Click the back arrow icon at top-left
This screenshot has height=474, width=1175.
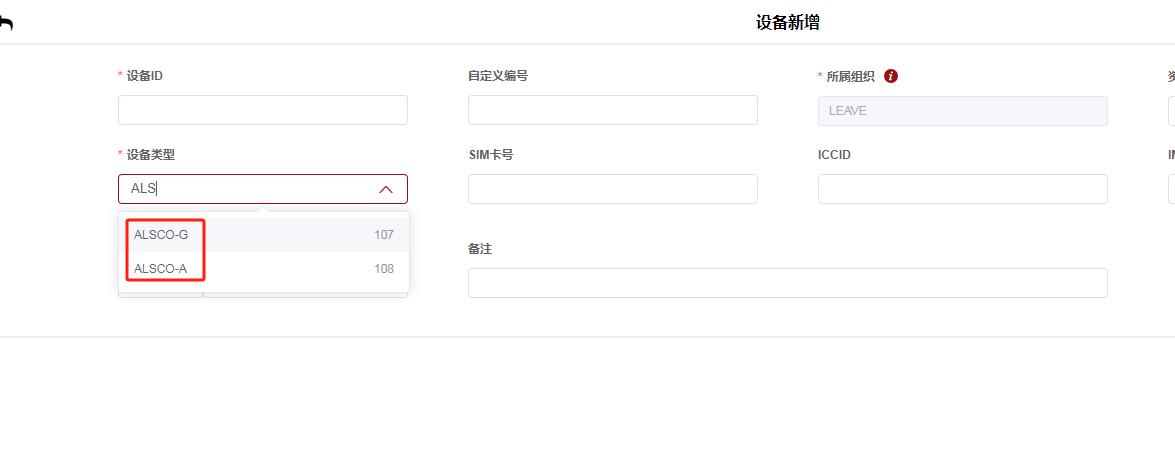click(6, 25)
